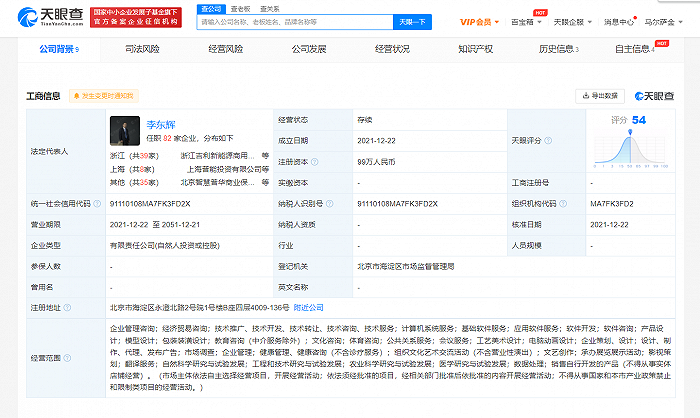Click the organization code MA7FK3FD2
Image resolution: width=700 pixels, height=418 pixels.
point(612,204)
